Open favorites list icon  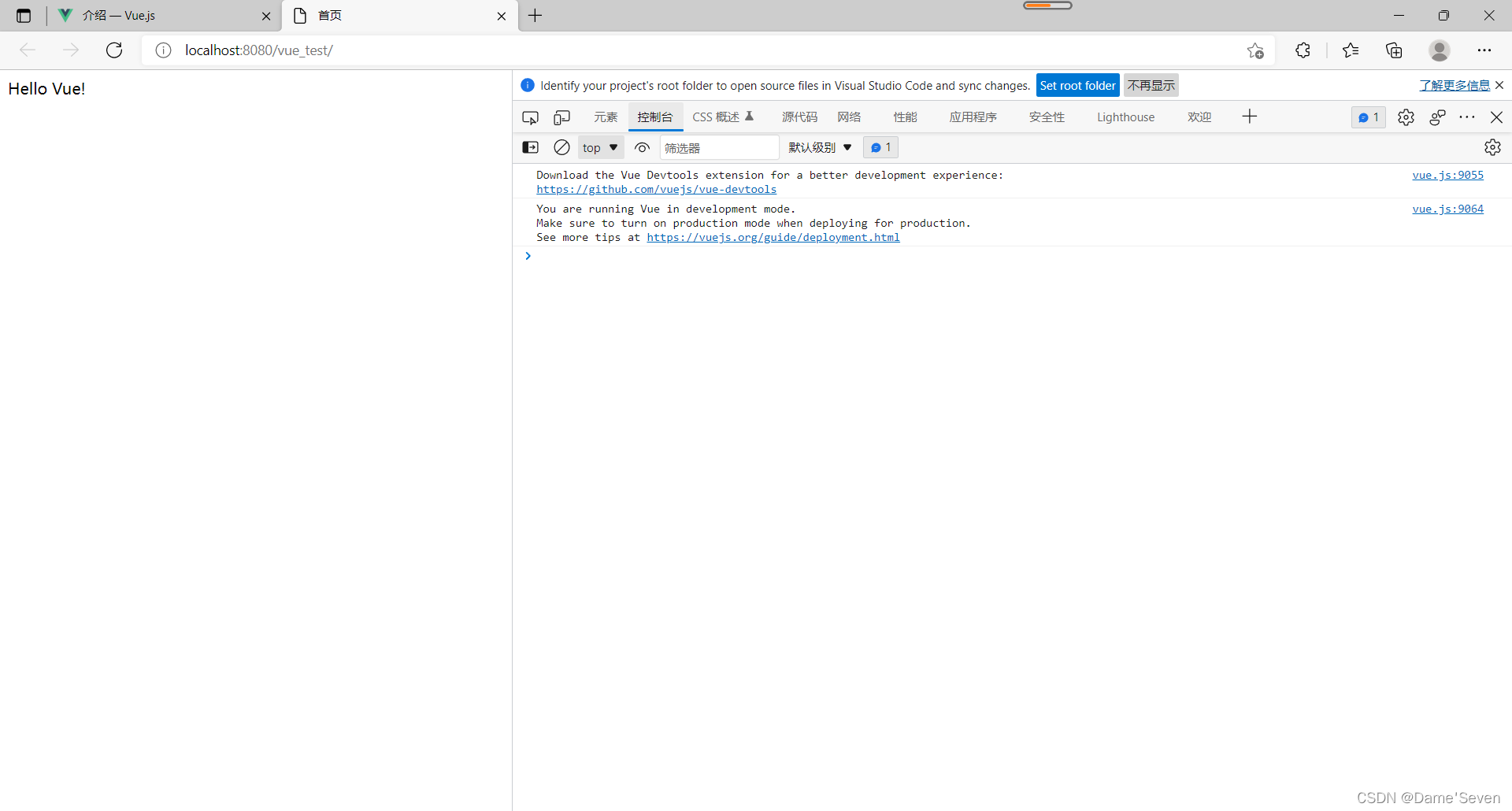point(1351,50)
